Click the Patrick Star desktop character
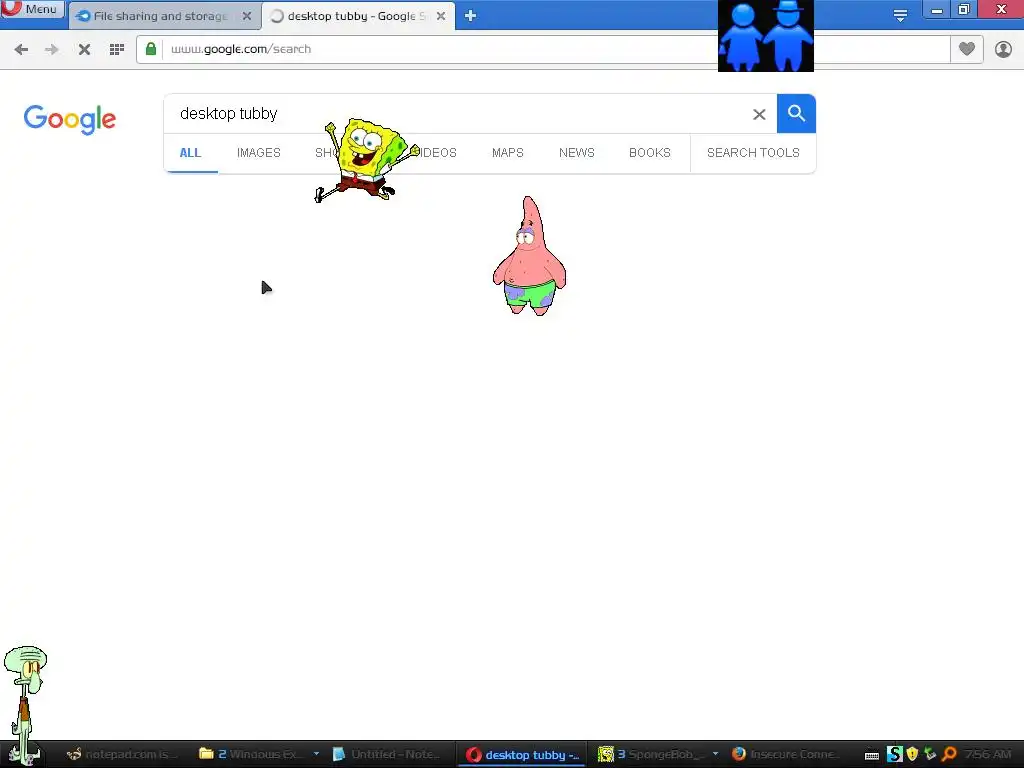The height and width of the screenshot is (768, 1024). point(530,256)
